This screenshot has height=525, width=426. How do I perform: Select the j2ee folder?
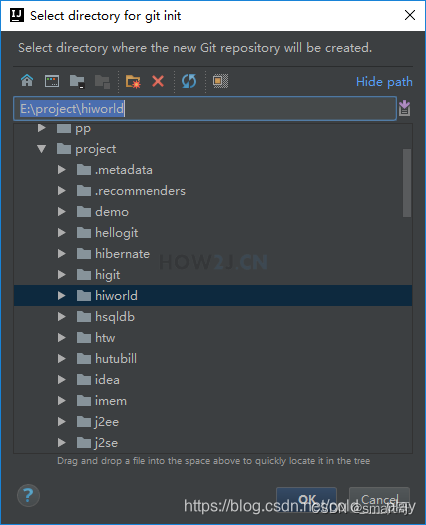tap(213, 422)
